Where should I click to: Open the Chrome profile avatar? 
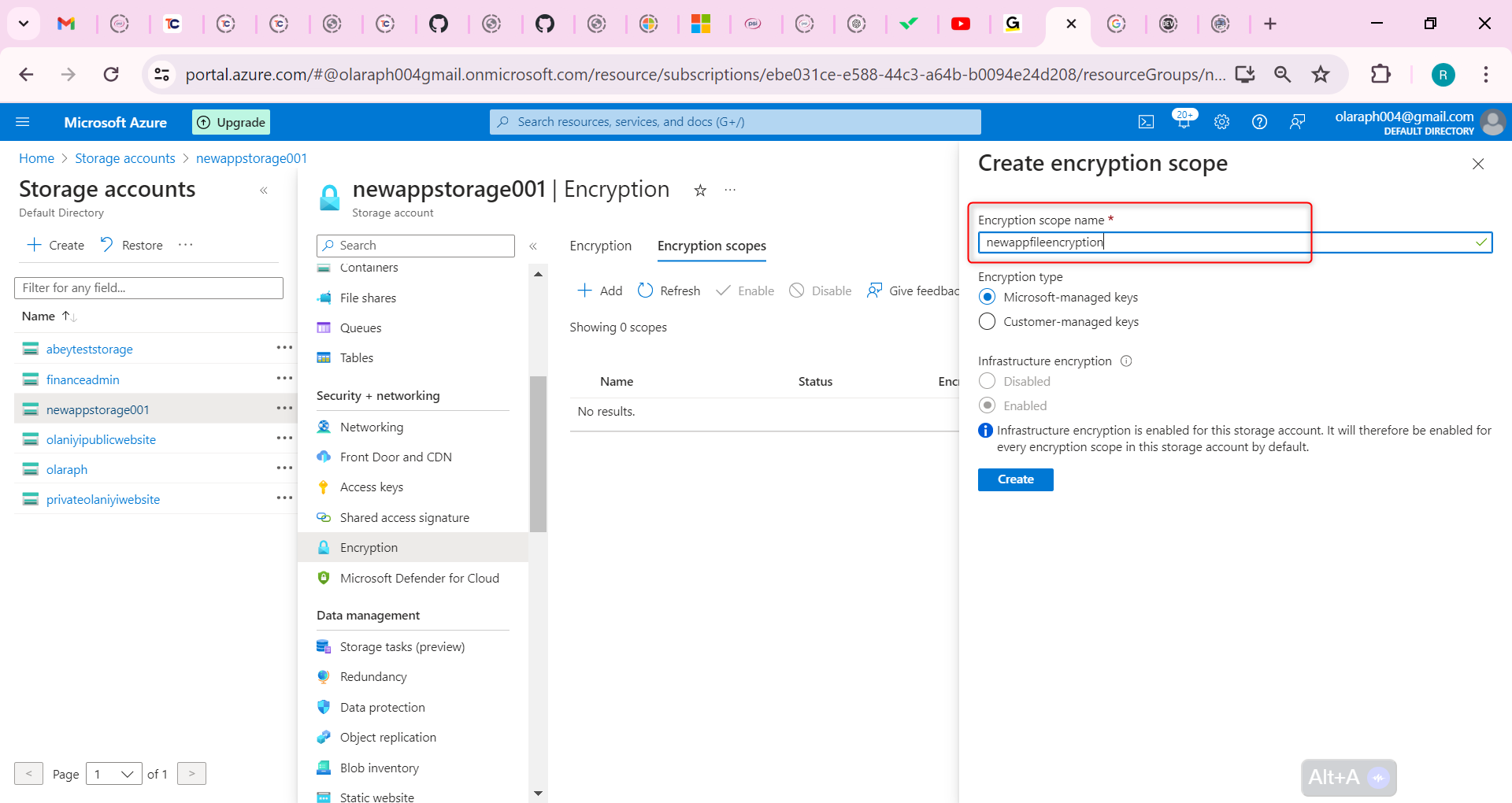pyautogui.click(x=1443, y=75)
